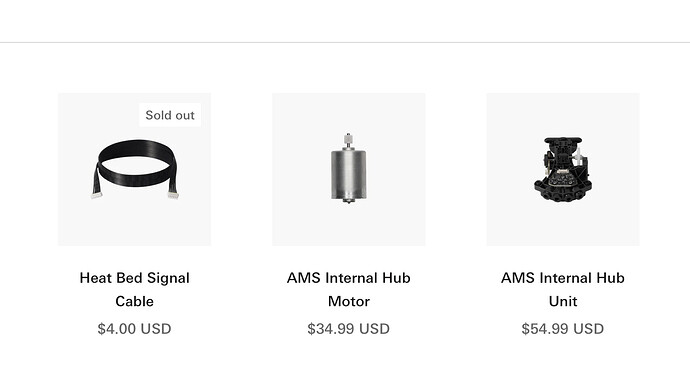
Task: Click the right white connector of the cable
Action: click(173, 194)
